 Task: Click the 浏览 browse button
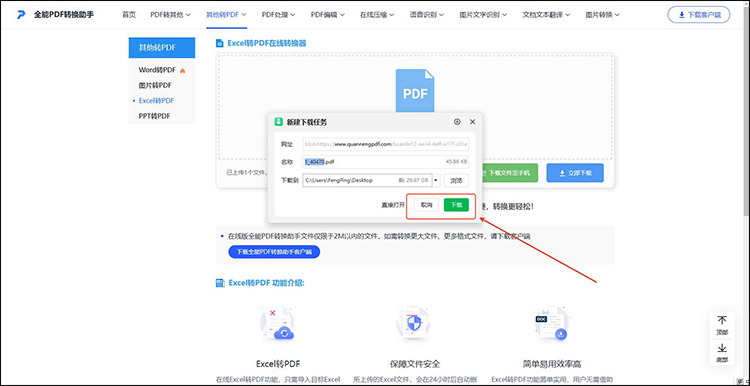tap(456, 180)
